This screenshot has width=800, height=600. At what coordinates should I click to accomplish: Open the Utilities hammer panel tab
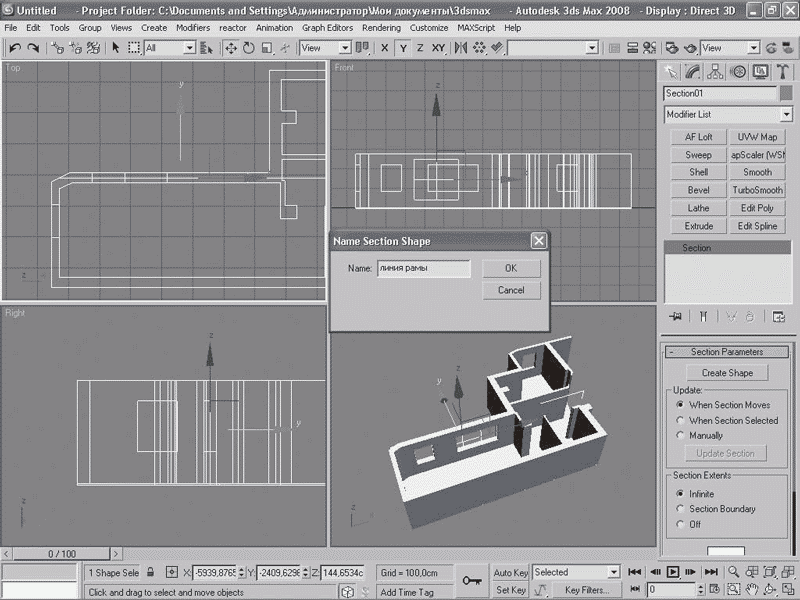783,71
